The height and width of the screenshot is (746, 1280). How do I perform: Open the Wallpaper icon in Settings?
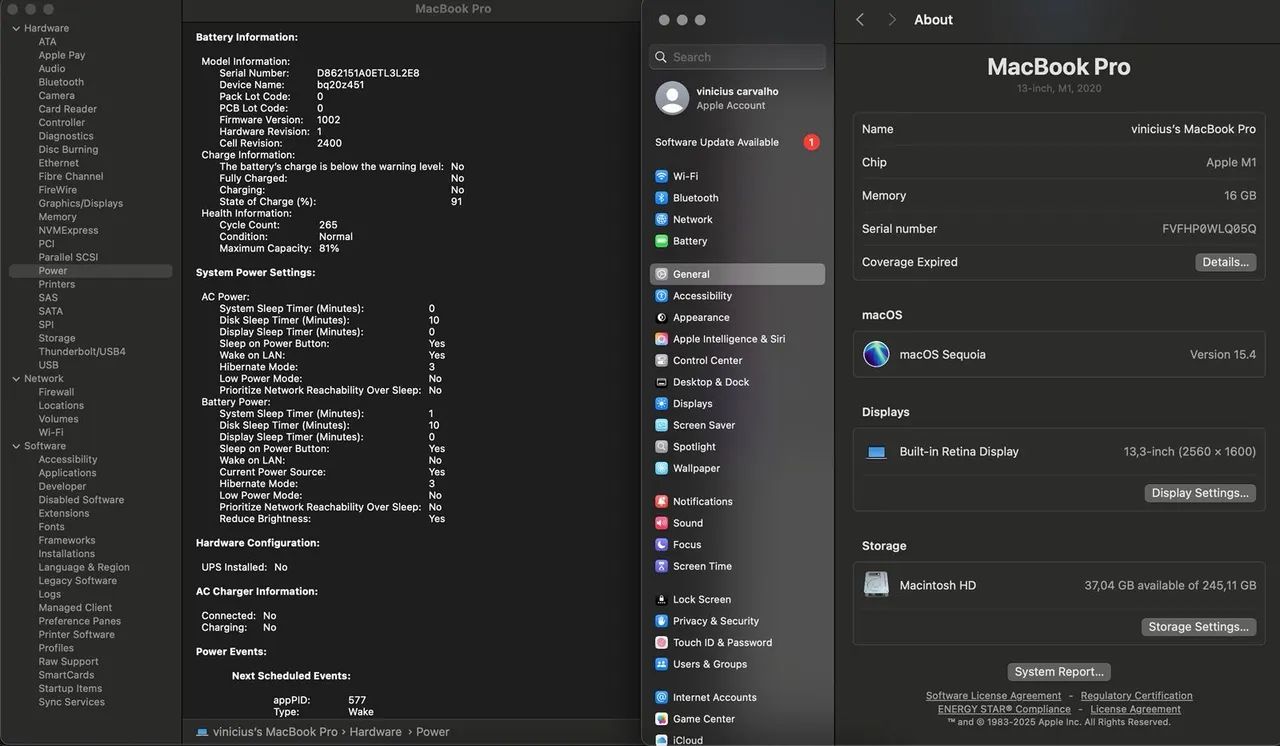pyautogui.click(x=661, y=468)
